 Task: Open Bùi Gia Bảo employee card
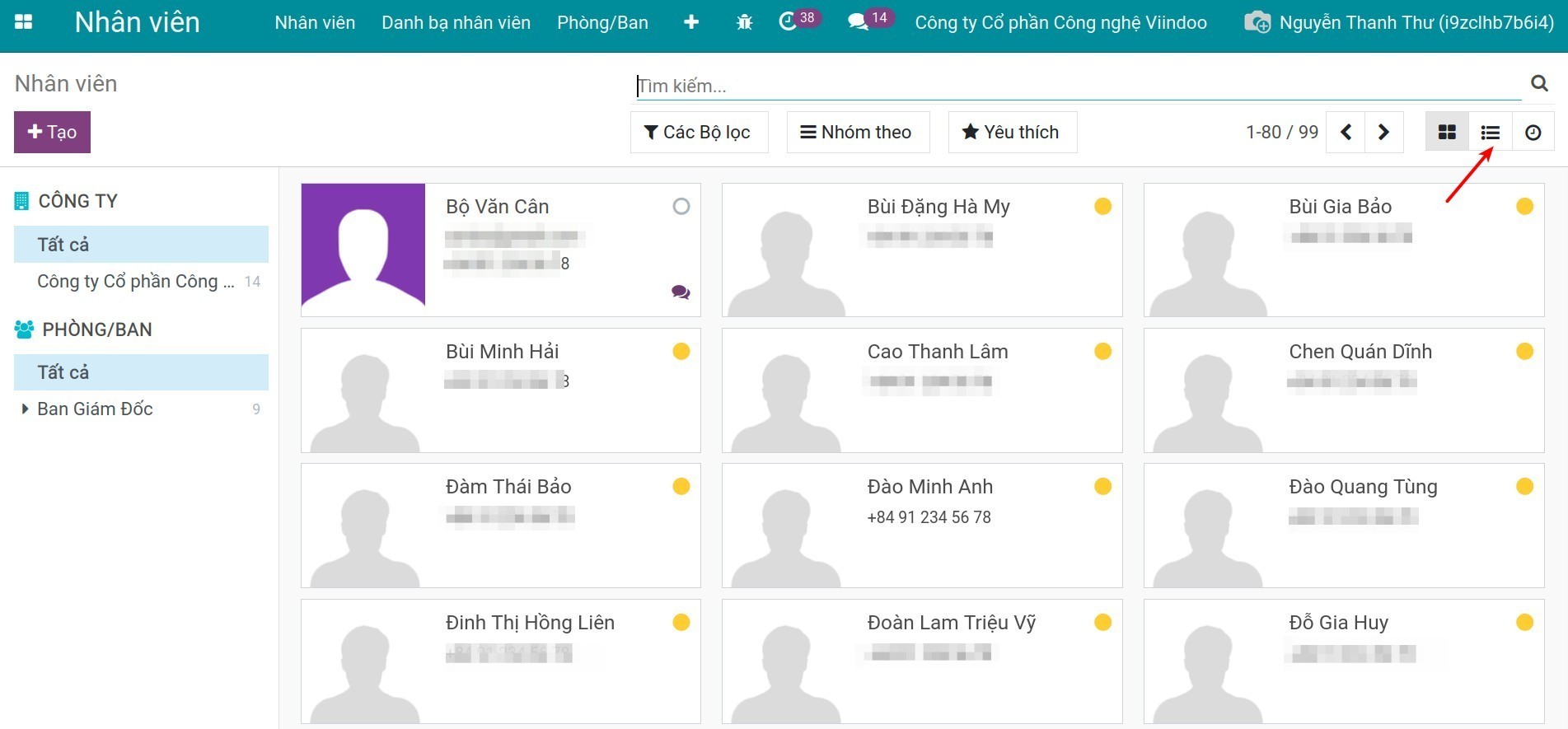pos(1344,250)
